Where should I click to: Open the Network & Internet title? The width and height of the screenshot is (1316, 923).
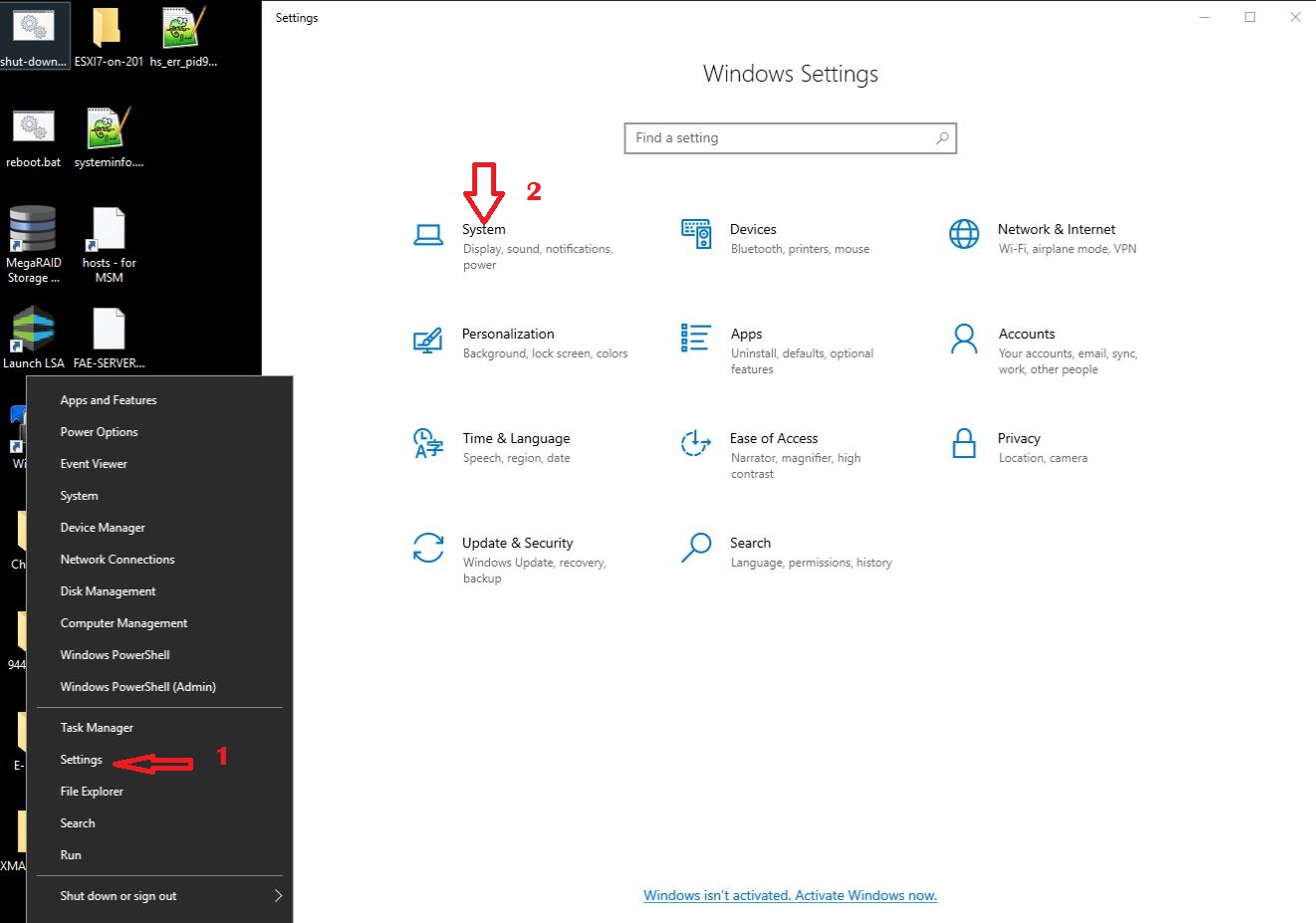(1056, 229)
